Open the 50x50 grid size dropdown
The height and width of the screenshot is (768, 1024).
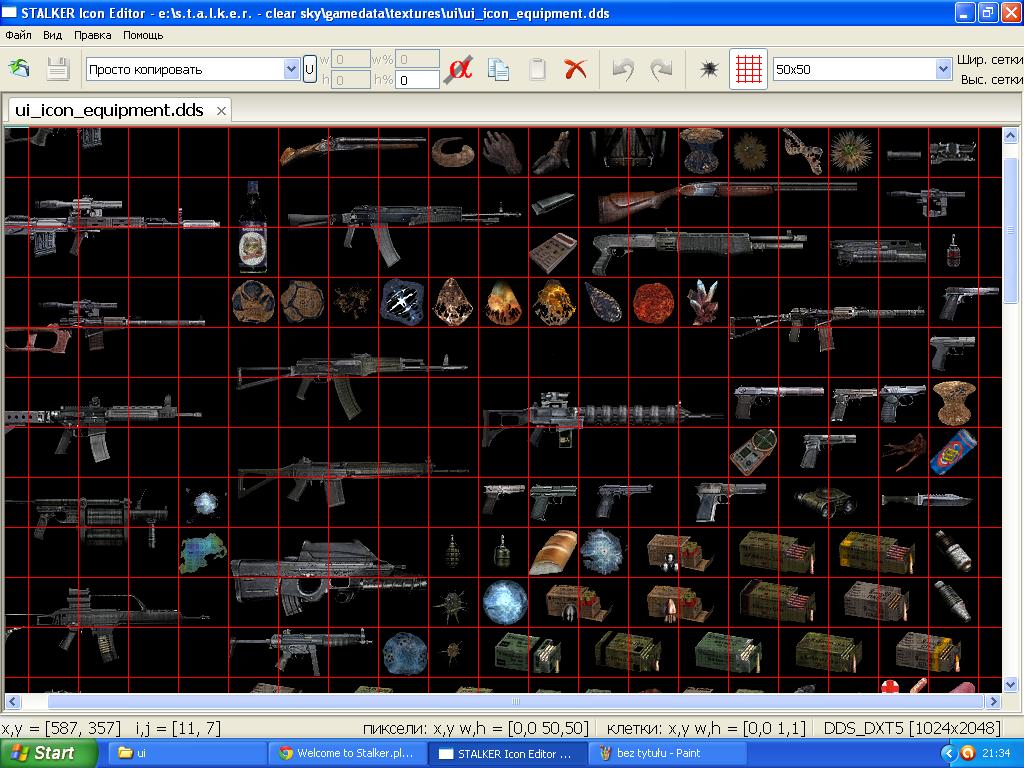coord(862,69)
